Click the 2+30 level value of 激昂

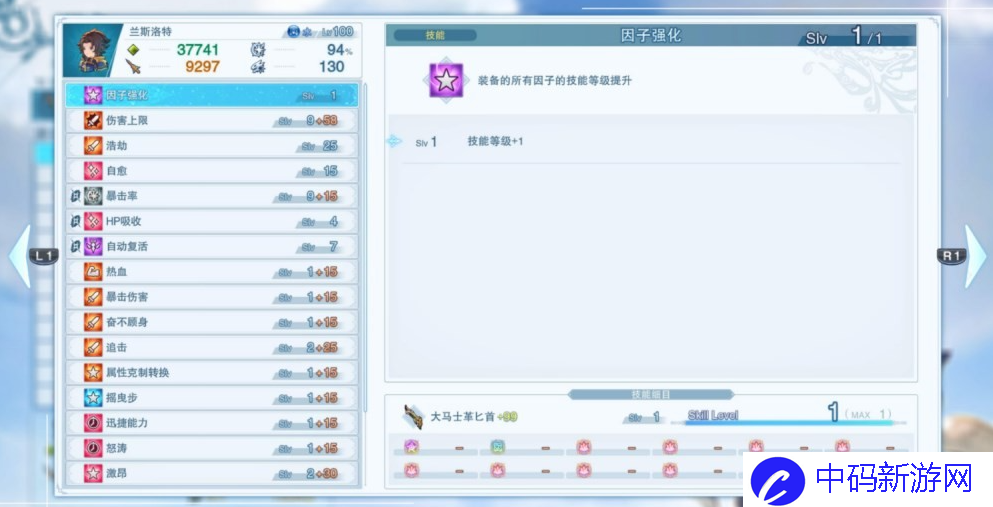pyautogui.click(x=322, y=473)
